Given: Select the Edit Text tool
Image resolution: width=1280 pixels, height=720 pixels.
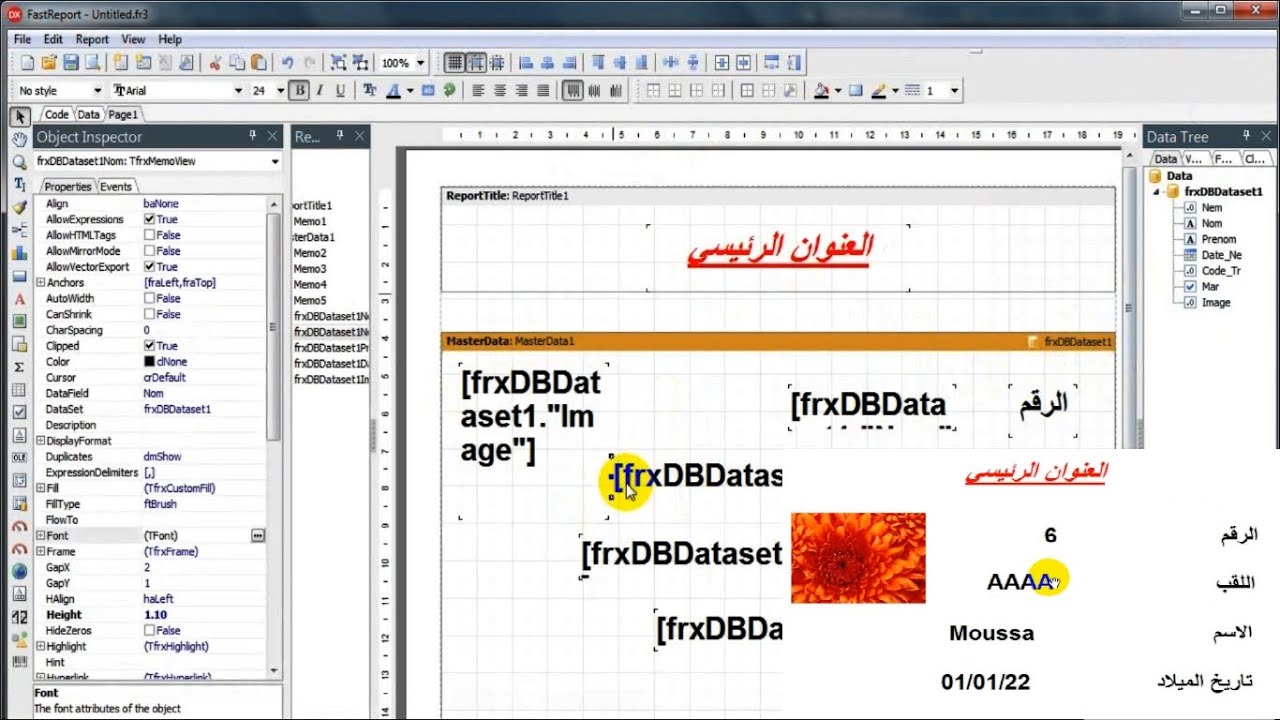Looking at the screenshot, I should (20, 184).
